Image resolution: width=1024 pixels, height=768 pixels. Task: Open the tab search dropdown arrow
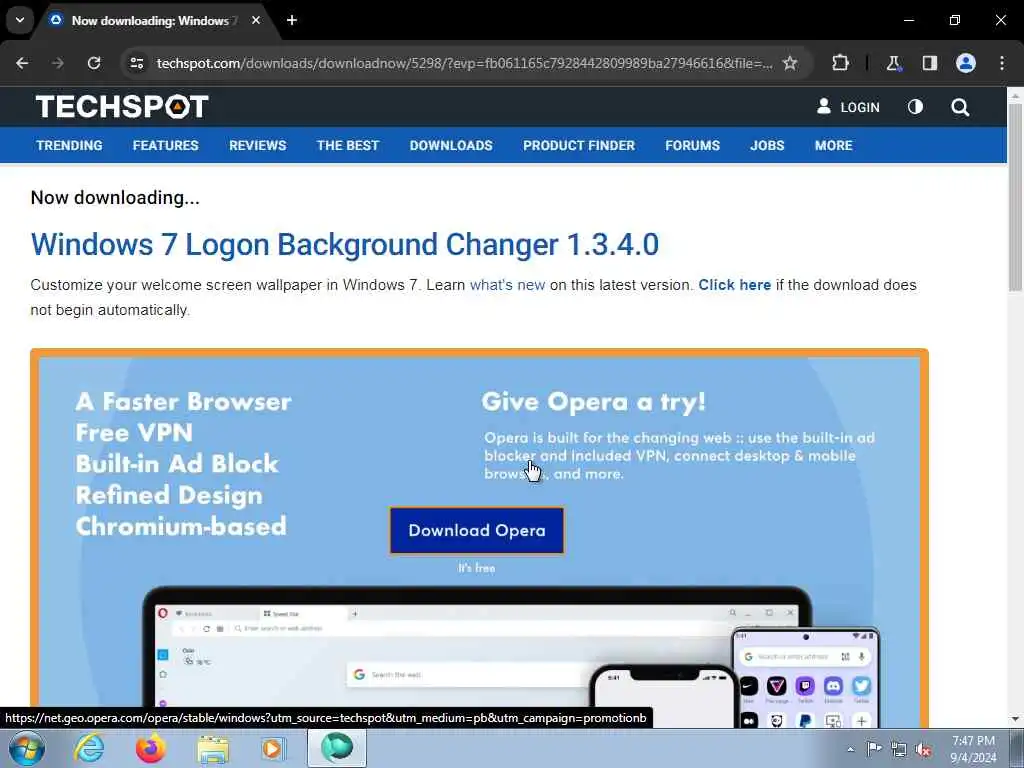pos(20,20)
